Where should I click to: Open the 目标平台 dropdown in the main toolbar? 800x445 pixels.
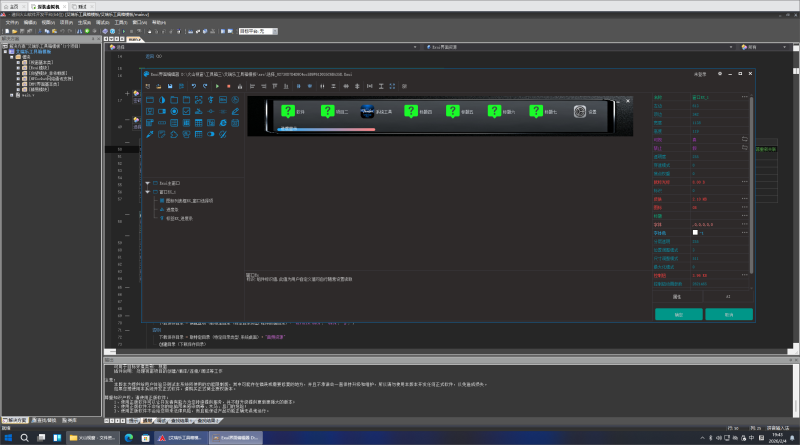point(256,31)
